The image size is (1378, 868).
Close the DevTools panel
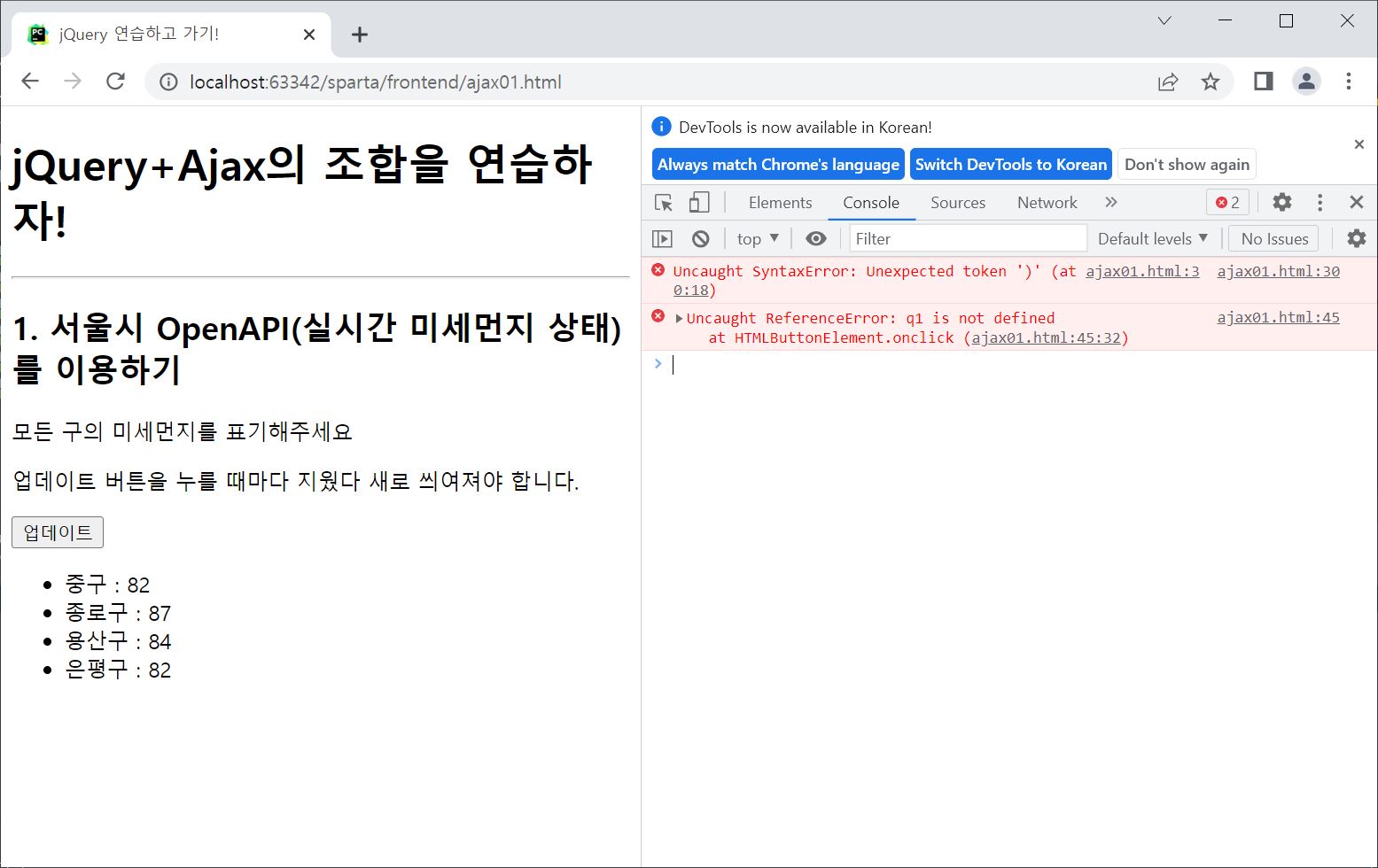pos(1356,203)
